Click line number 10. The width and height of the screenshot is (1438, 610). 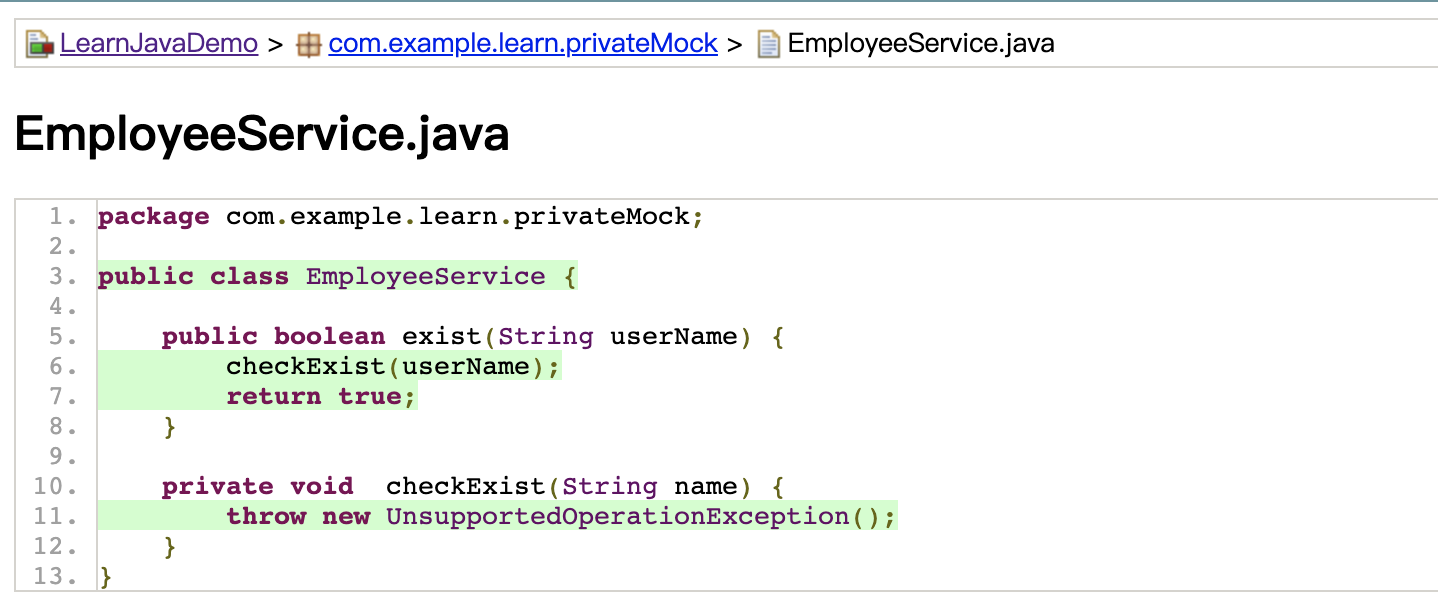click(x=55, y=487)
